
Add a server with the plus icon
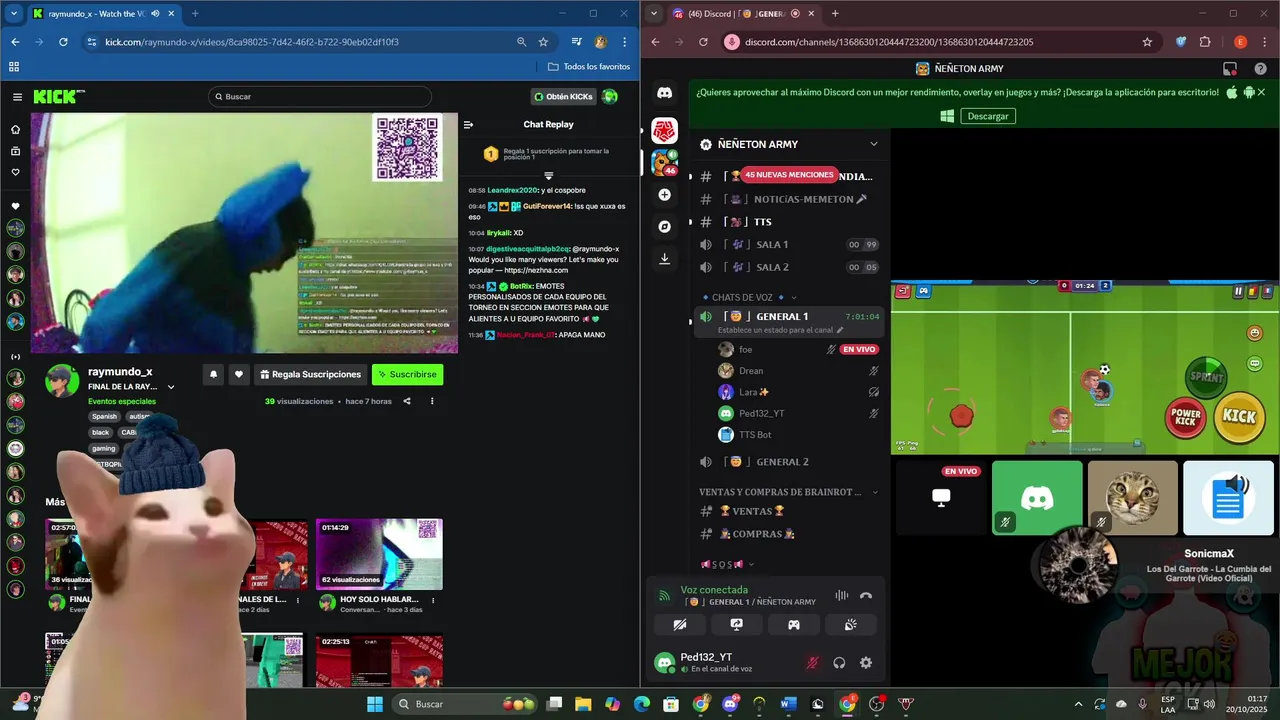tap(664, 195)
